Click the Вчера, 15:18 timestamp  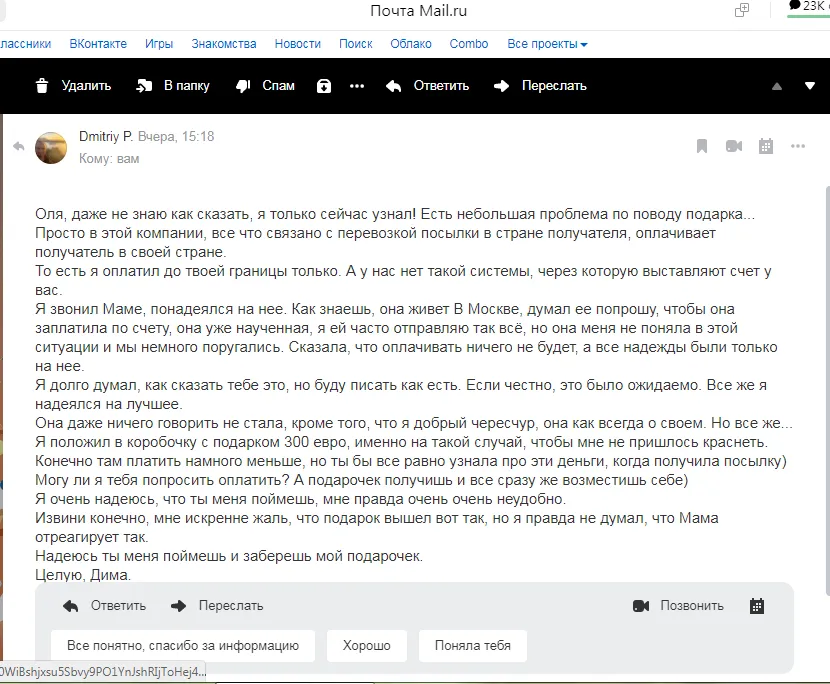pyautogui.click(x=176, y=137)
